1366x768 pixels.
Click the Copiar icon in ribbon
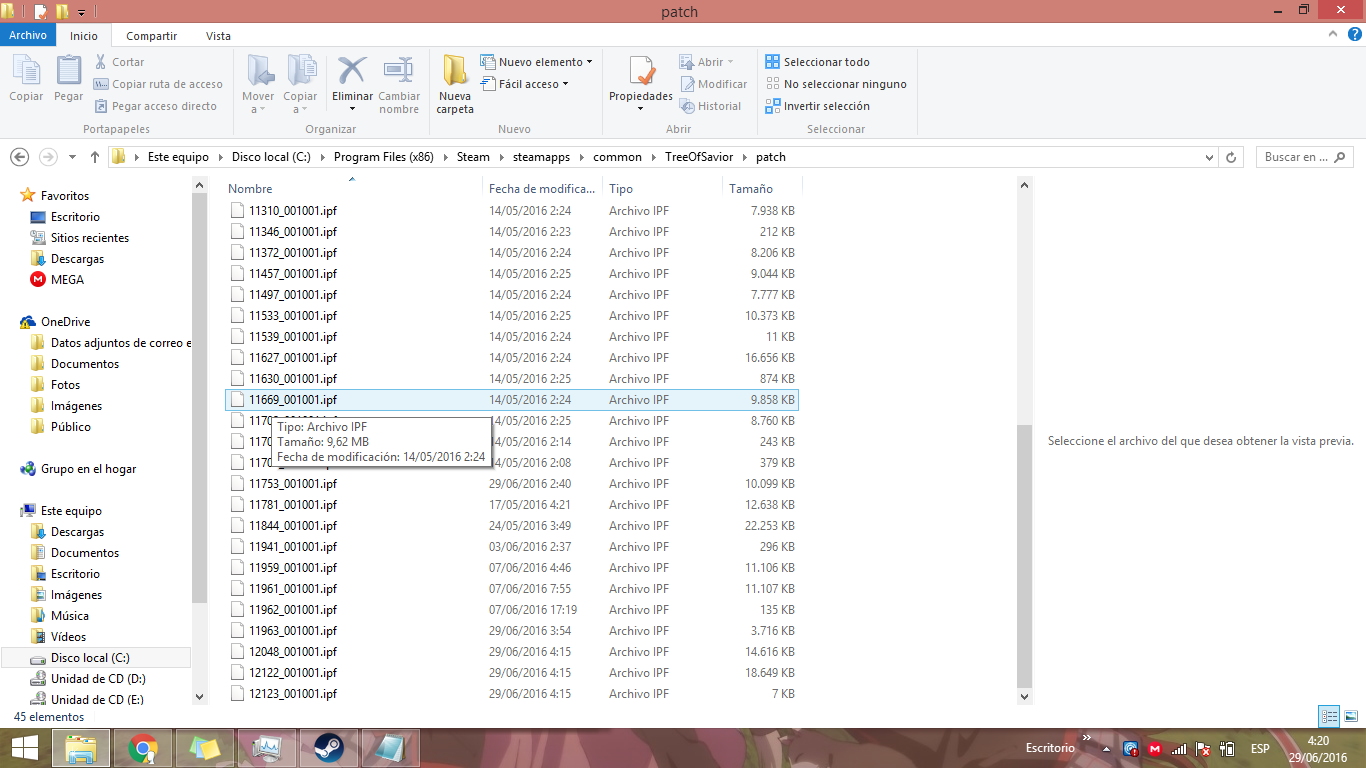coord(26,72)
